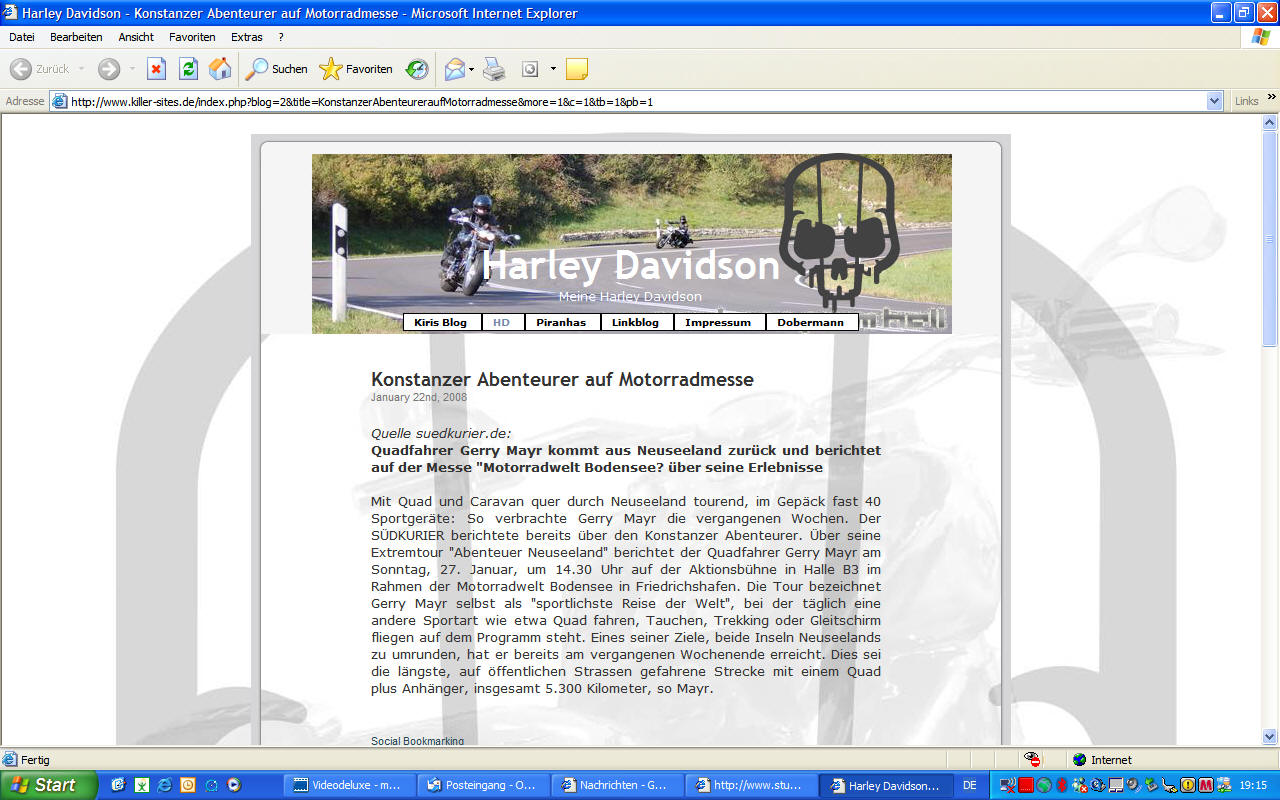Screen dimensions: 1280x800
Task: Switch to http://www.stu... taskbar window
Action: (x=750, y=785)
